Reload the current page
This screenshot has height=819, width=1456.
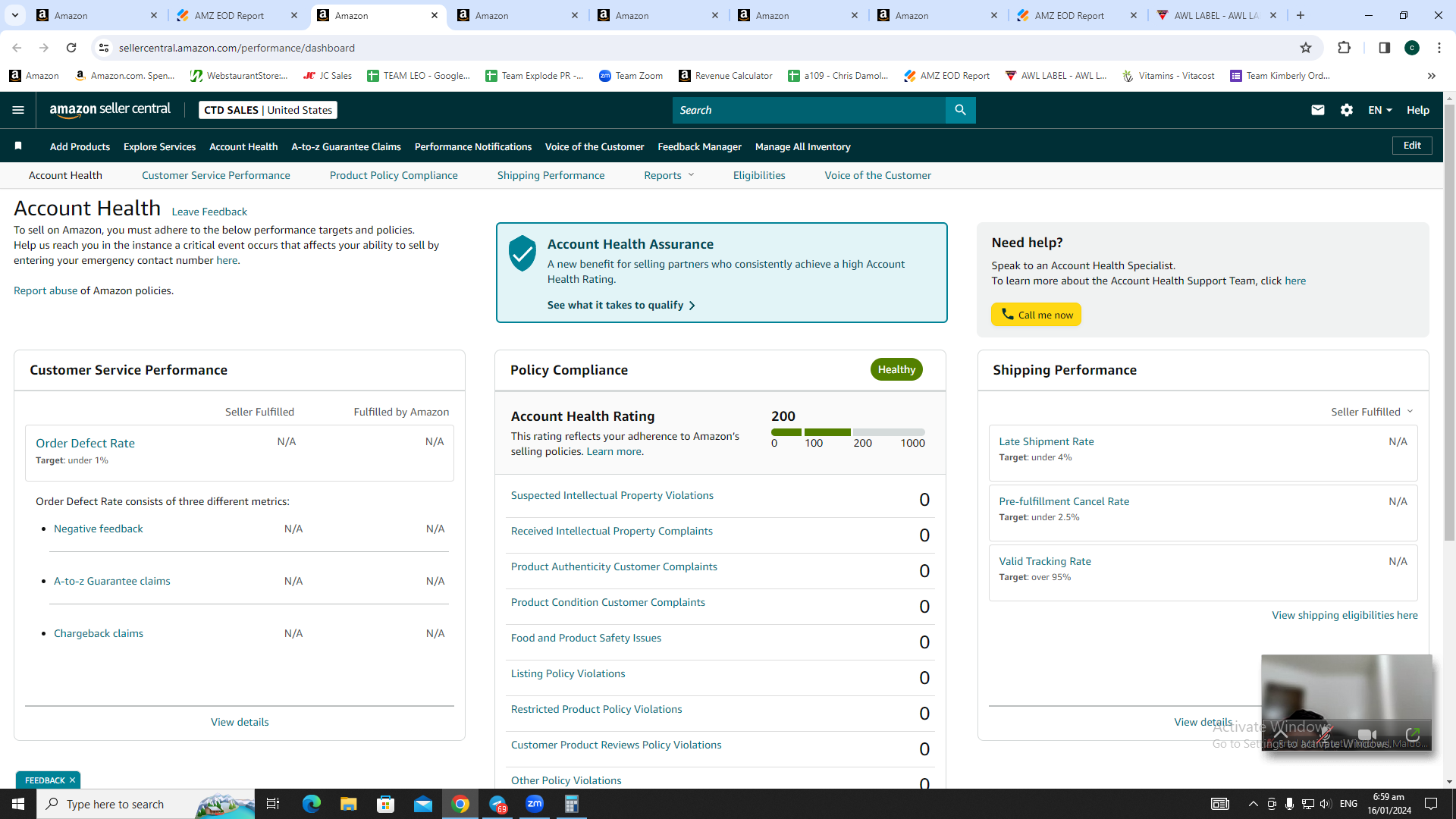tap(71, 48)
